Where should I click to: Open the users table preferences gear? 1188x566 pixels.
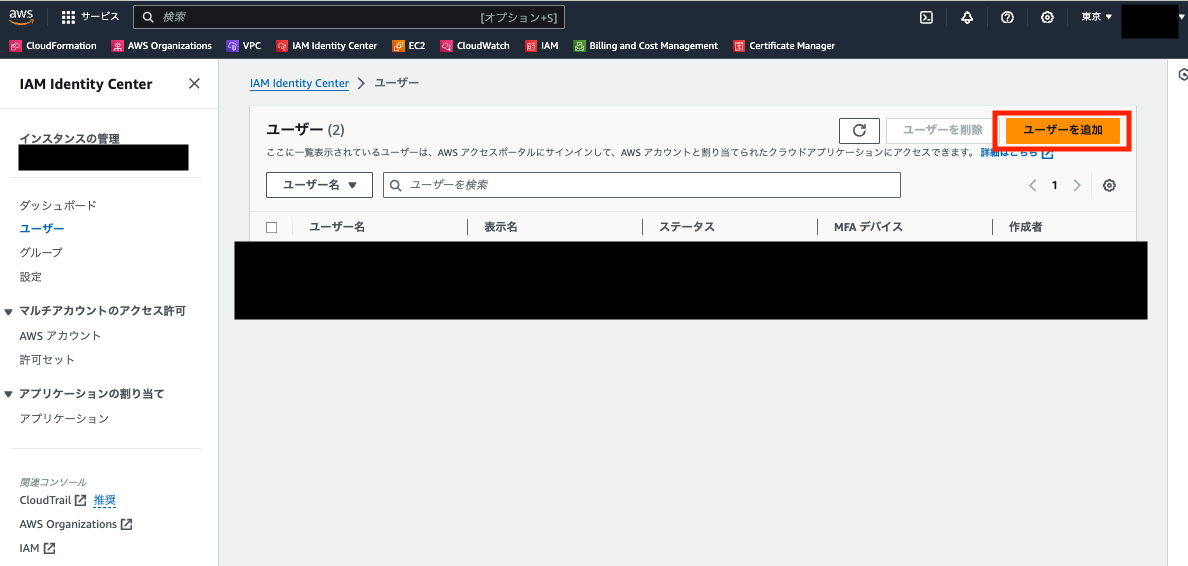pyautogui.click(x=1109, y=185)
